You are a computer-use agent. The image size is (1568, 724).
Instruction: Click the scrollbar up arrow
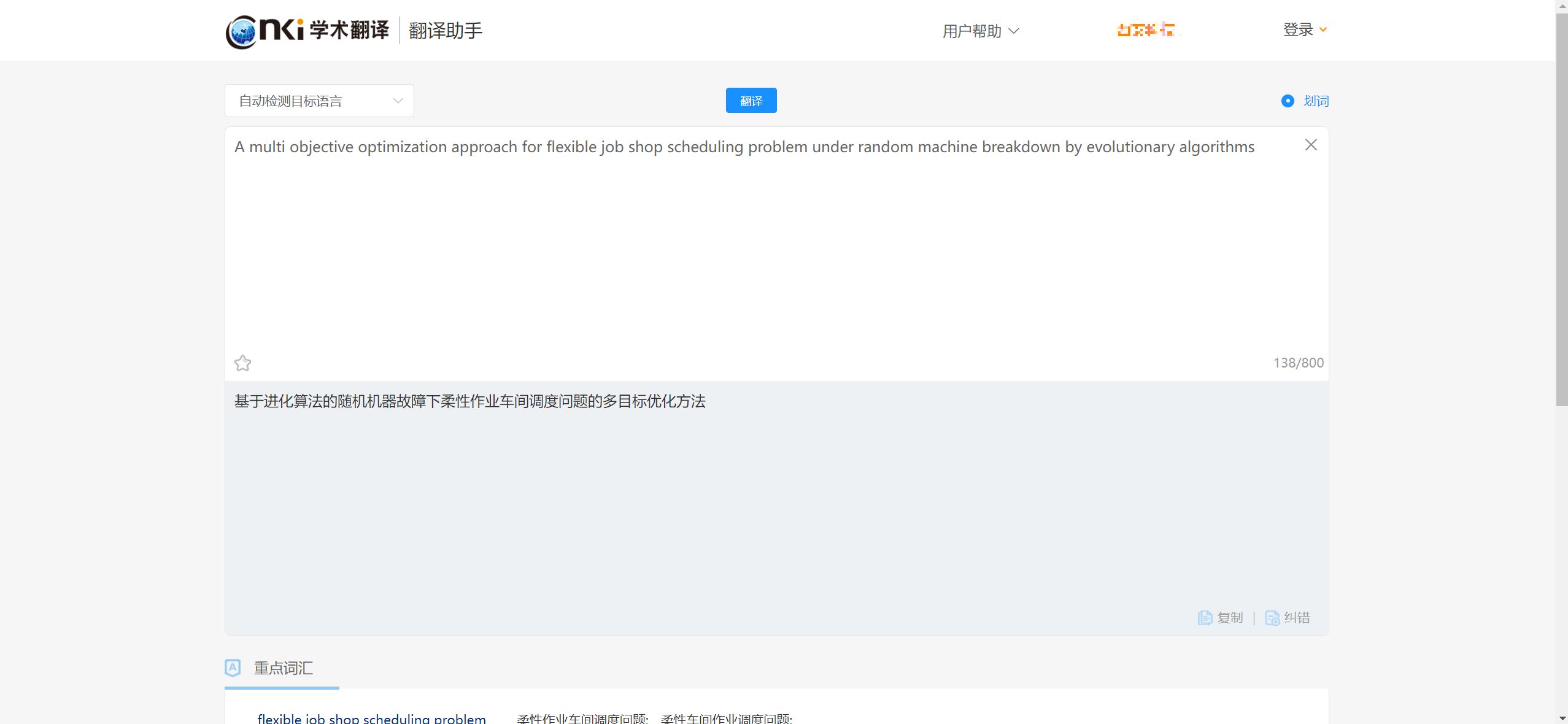pos(1562,6)
